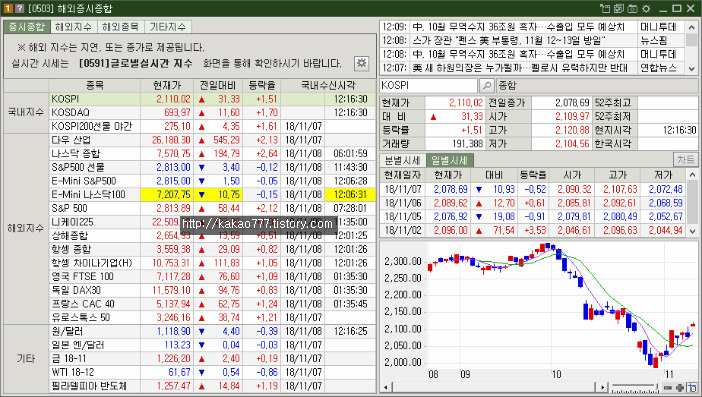This screenshot has height=397, width=702.
Task: Click the 현재가 column header in the index table
Action: coord(167,85)
